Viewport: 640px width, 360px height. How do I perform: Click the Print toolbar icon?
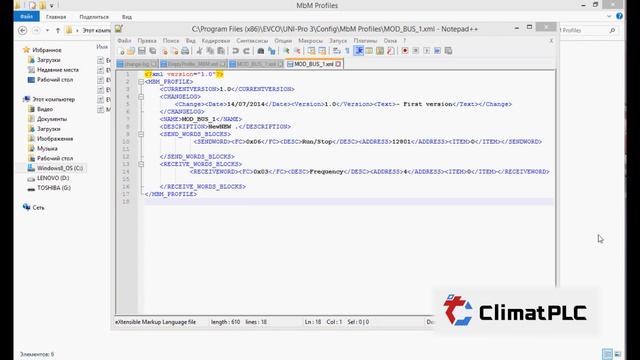pyautogui.click(x=185, y=51)
